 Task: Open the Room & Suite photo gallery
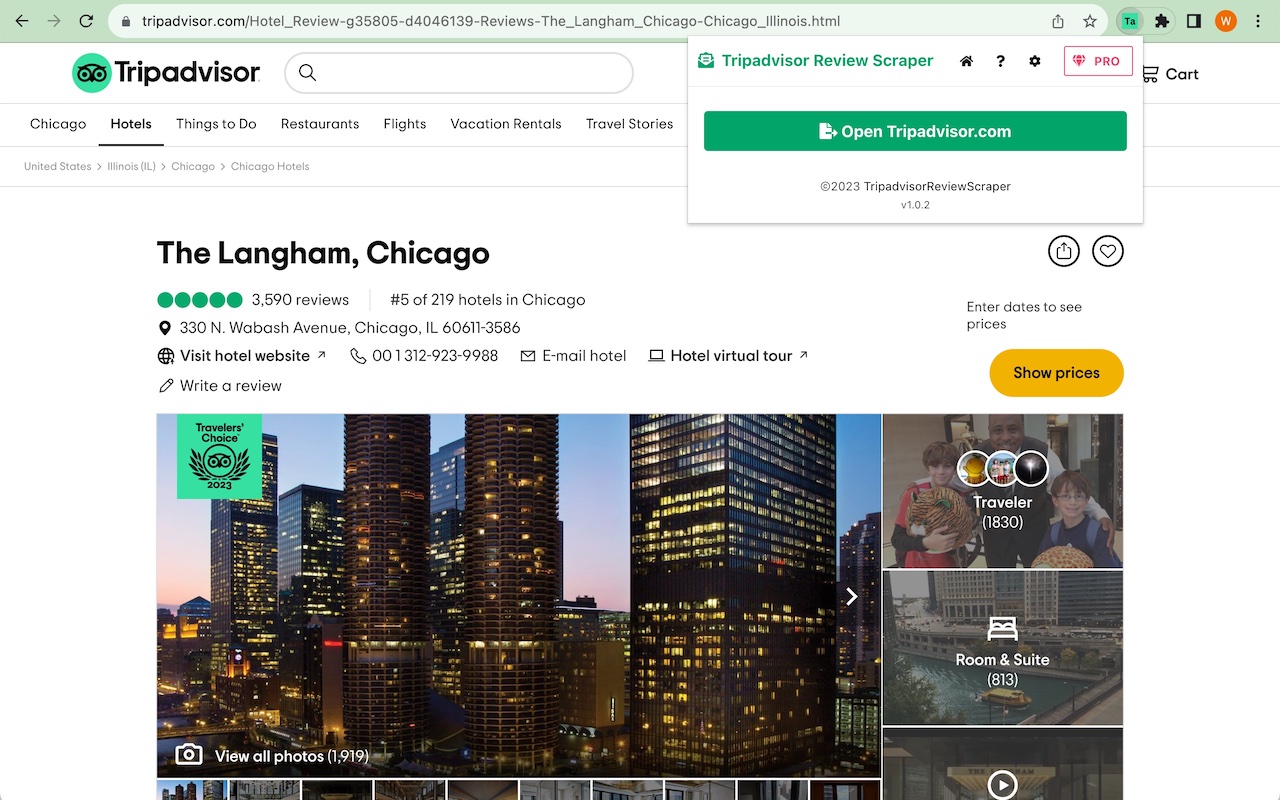pos(1002,648)
